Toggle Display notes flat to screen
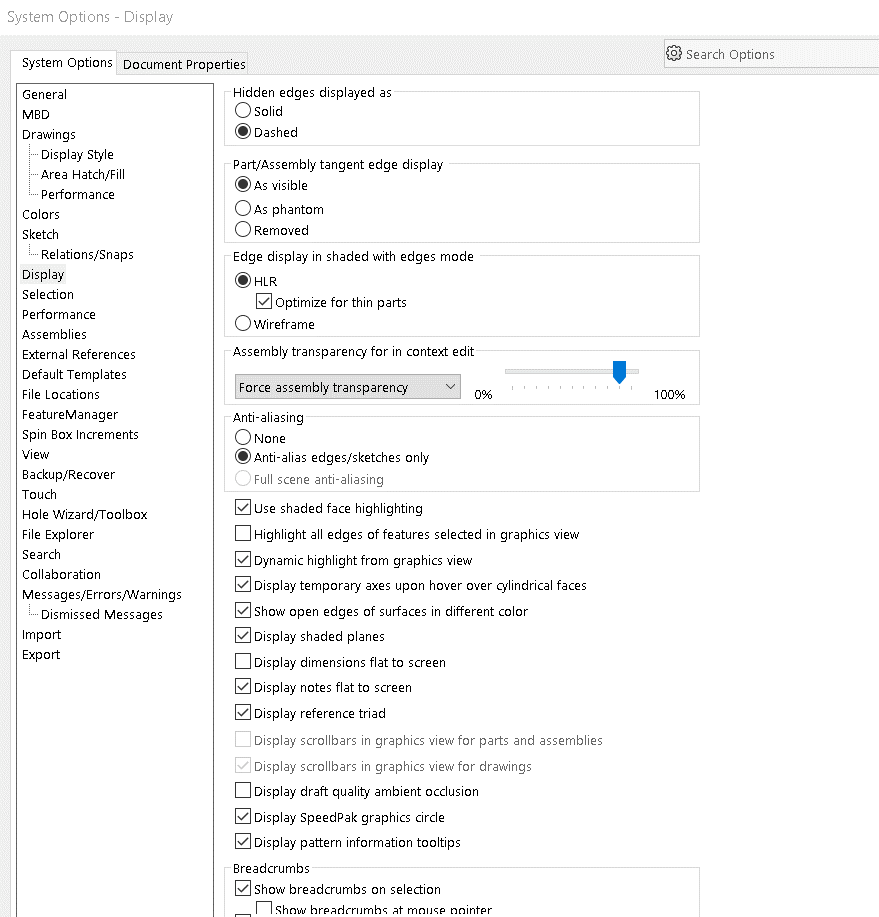Screen dimensions: 879x917 tap(243, 687)
